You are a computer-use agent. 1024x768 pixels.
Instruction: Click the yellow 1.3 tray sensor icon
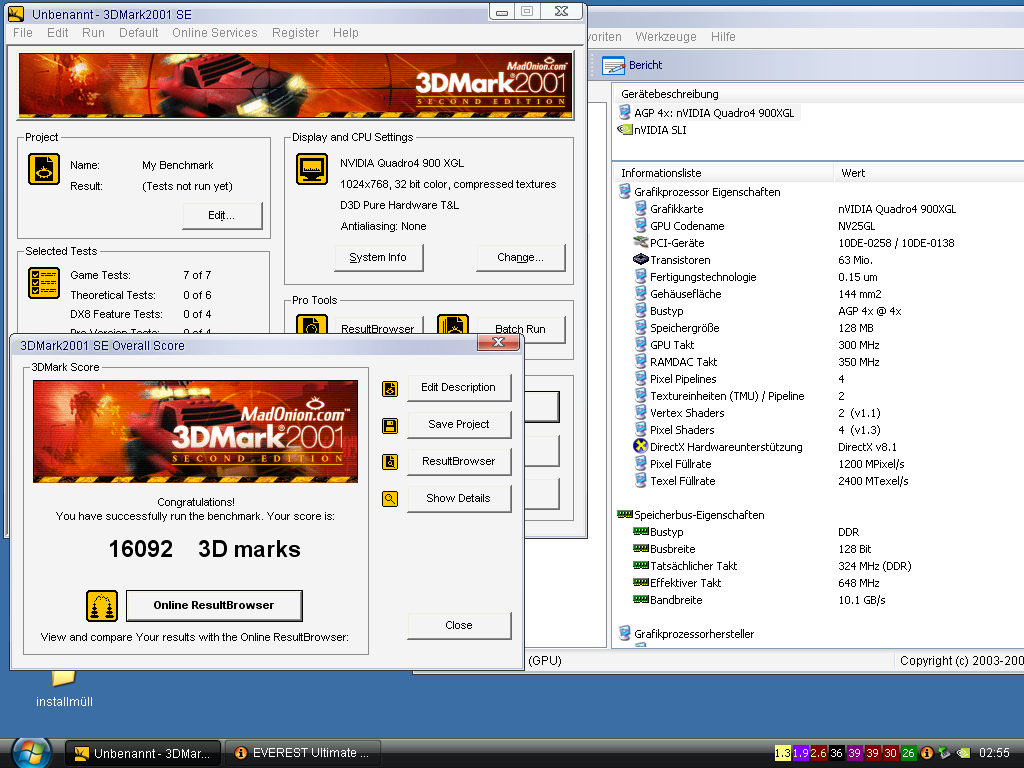point(782,753)
